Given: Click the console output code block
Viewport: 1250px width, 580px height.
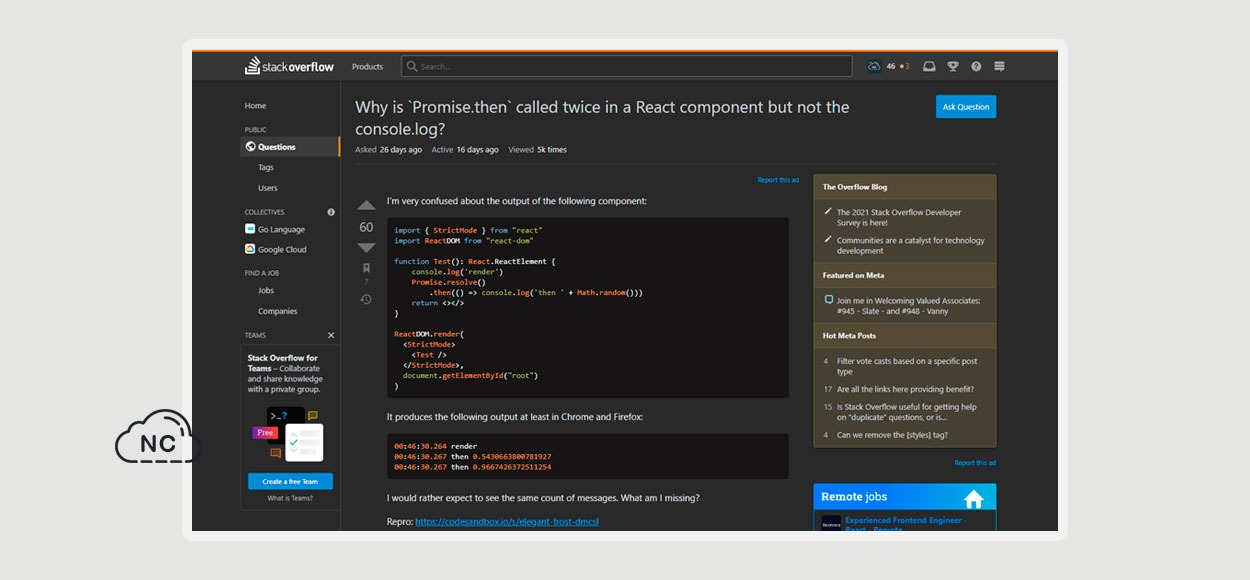Looking at the screenshot, I should pos(588,456).
